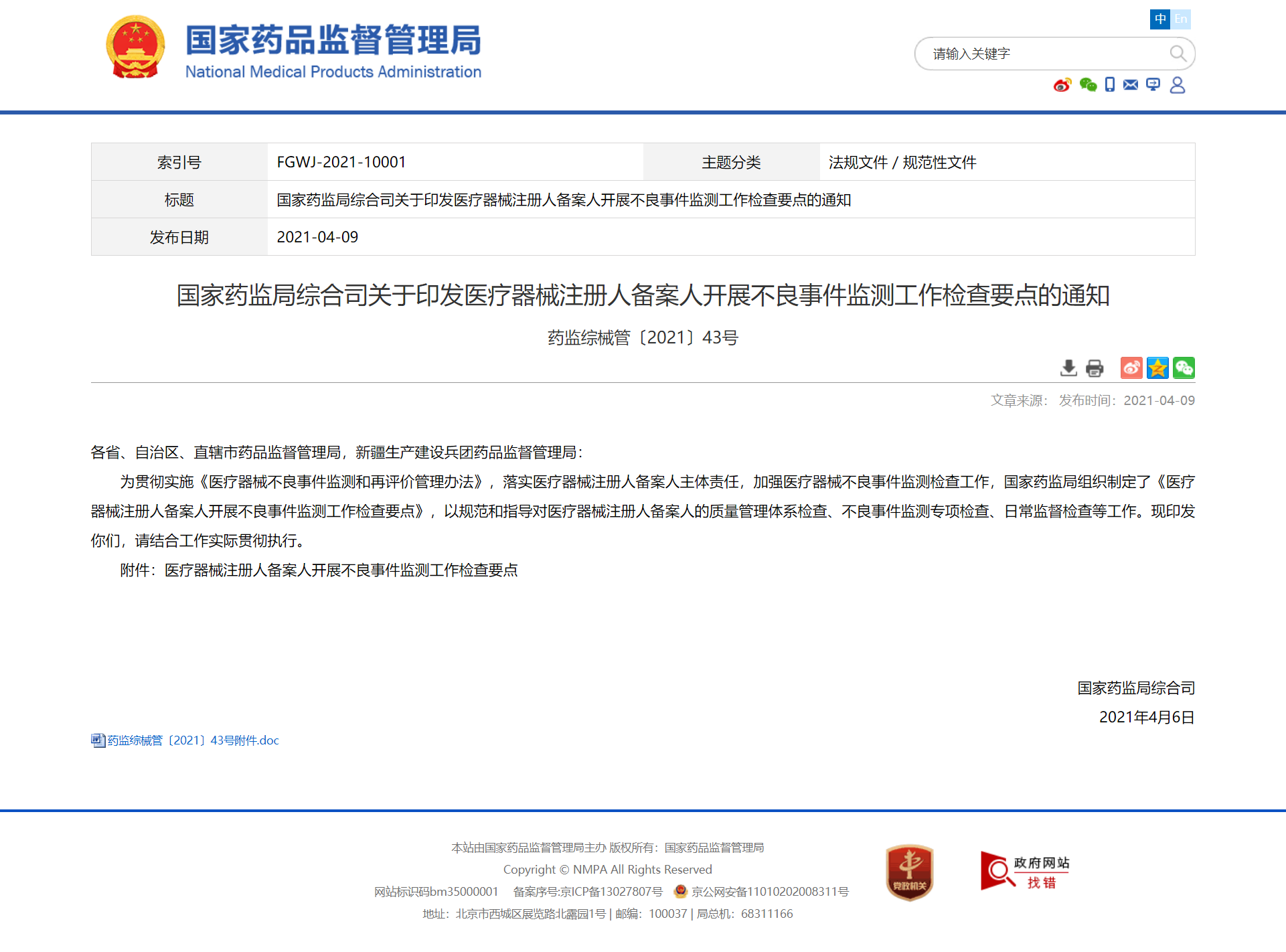The height and width of the screenshot is (952, 1286).
Task: Switch the site language to English
Action: click(1182, 19)
